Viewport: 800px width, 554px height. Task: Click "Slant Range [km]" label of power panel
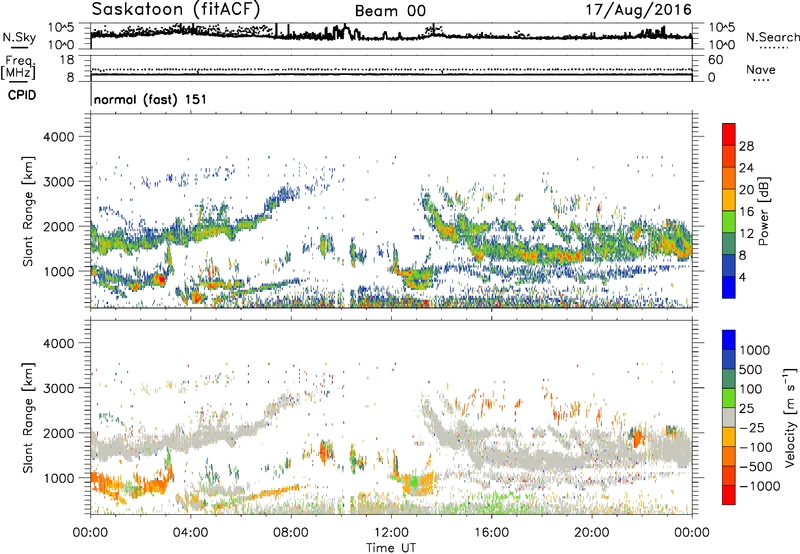(28, 211)
